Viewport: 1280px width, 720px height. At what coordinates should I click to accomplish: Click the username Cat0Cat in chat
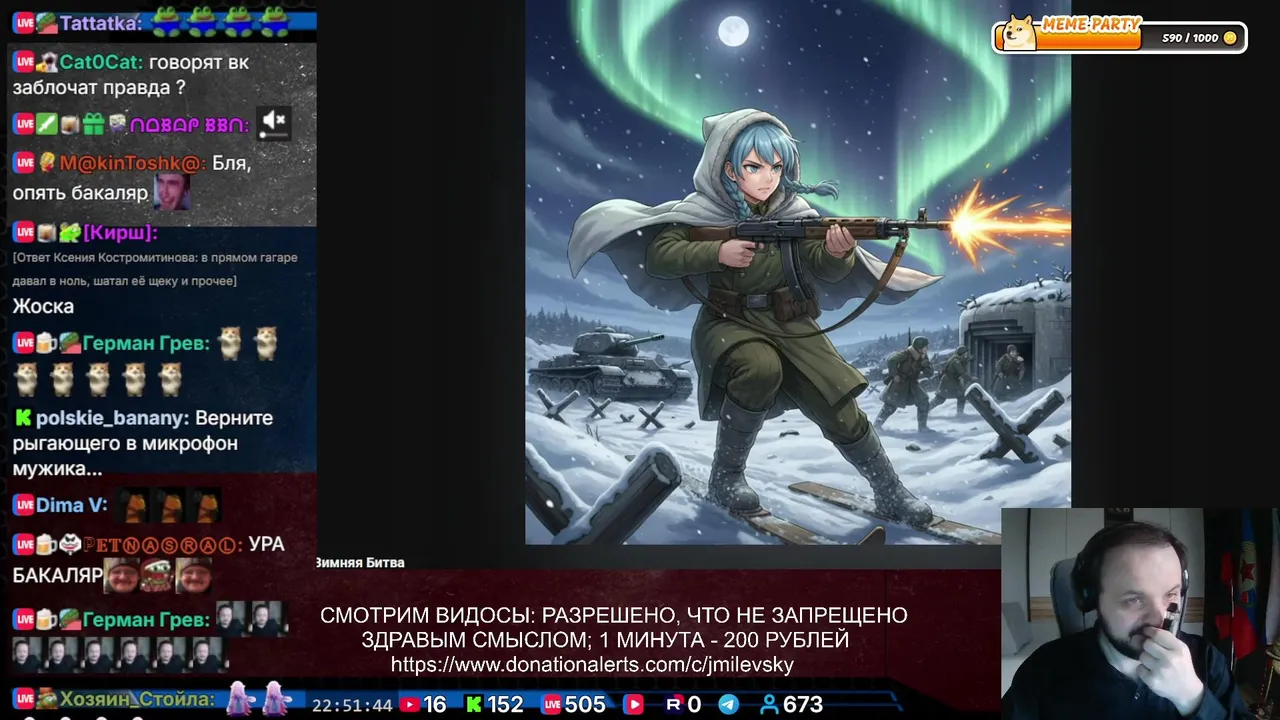coord(101,61)
